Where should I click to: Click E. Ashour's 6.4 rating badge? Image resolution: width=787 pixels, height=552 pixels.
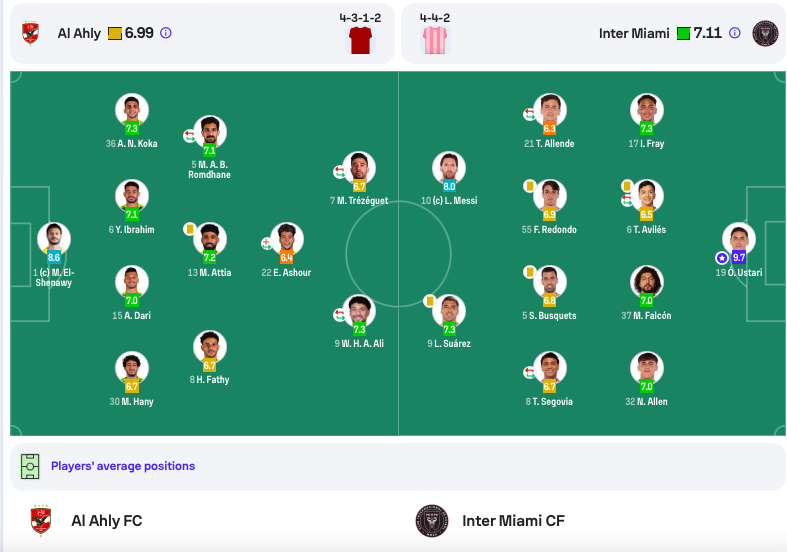(287, 258)
